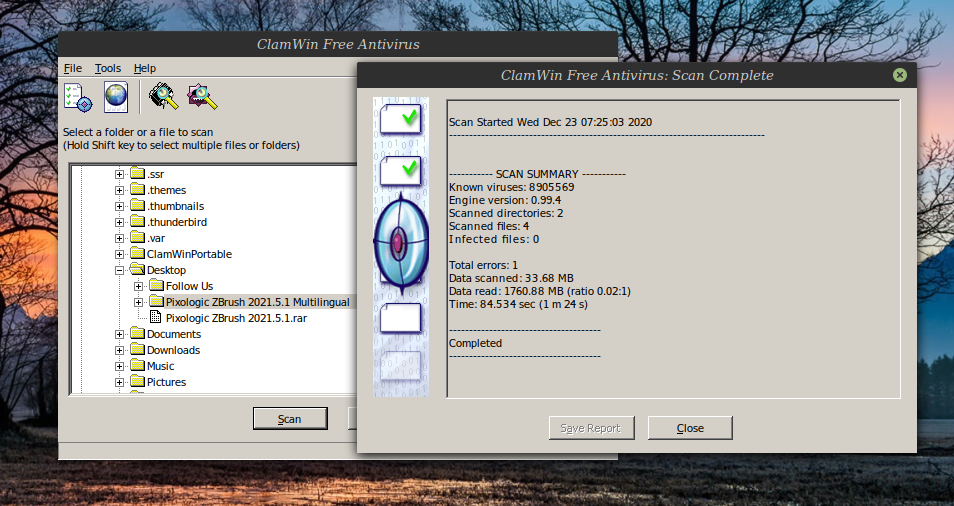The height and width of the screenshot is (506, 954).
Task: Click the Scan Complete dialog title bar
Action: tap(636, 75)
